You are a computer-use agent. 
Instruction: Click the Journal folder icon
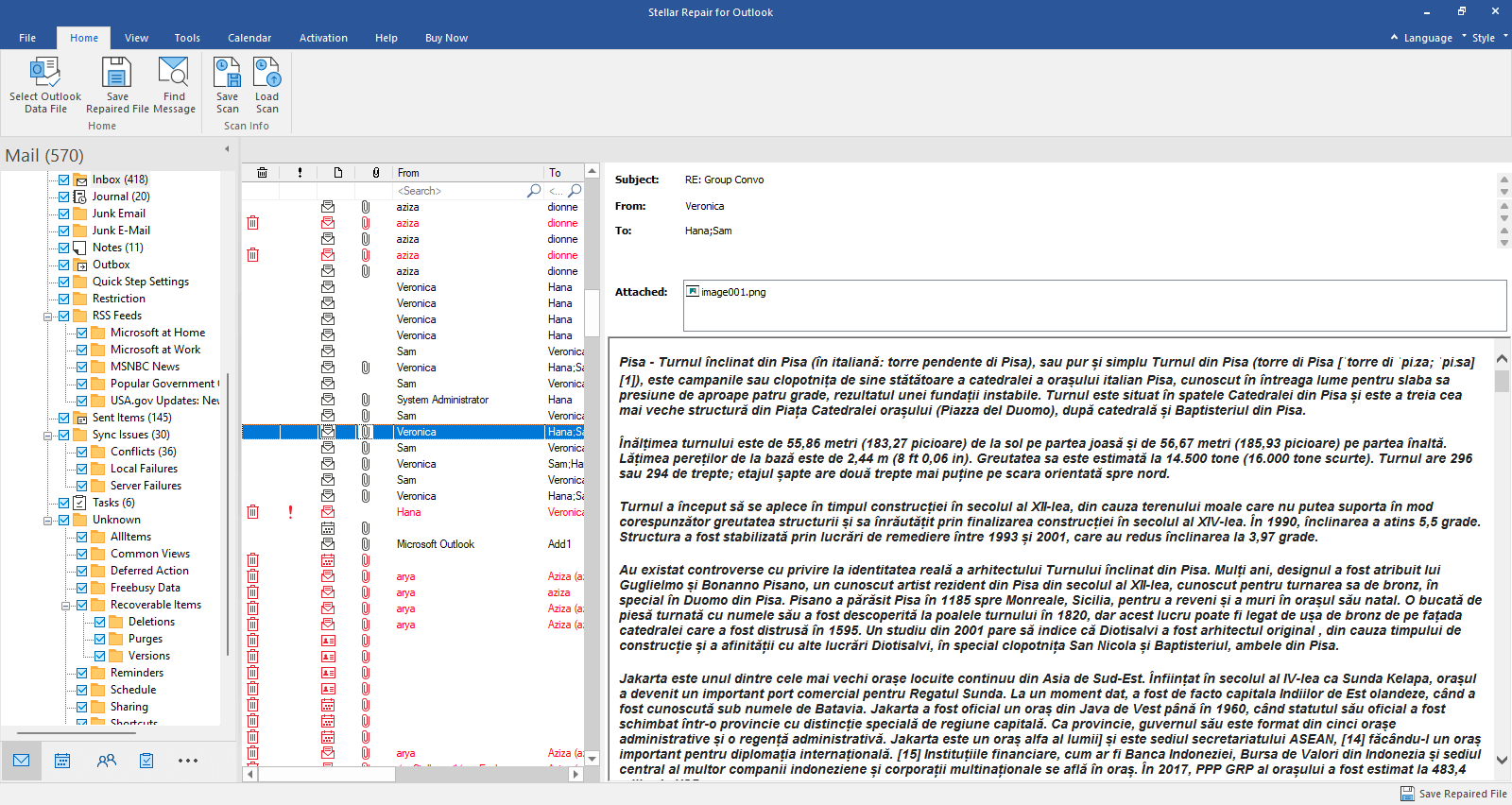[x=81, y=197]
